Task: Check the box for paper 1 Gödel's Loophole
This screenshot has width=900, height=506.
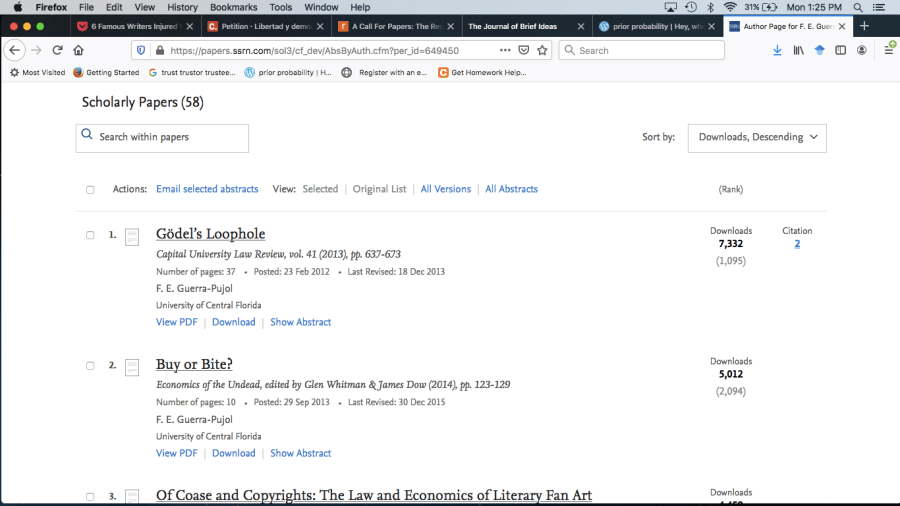Action: (90, 235)
